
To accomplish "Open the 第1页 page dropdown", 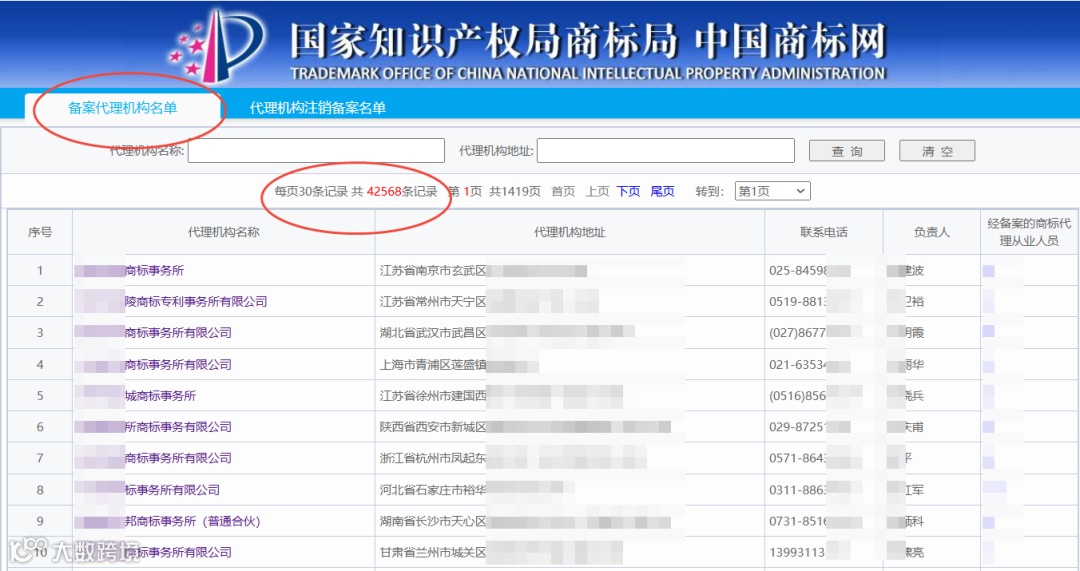I will point(772,191).
